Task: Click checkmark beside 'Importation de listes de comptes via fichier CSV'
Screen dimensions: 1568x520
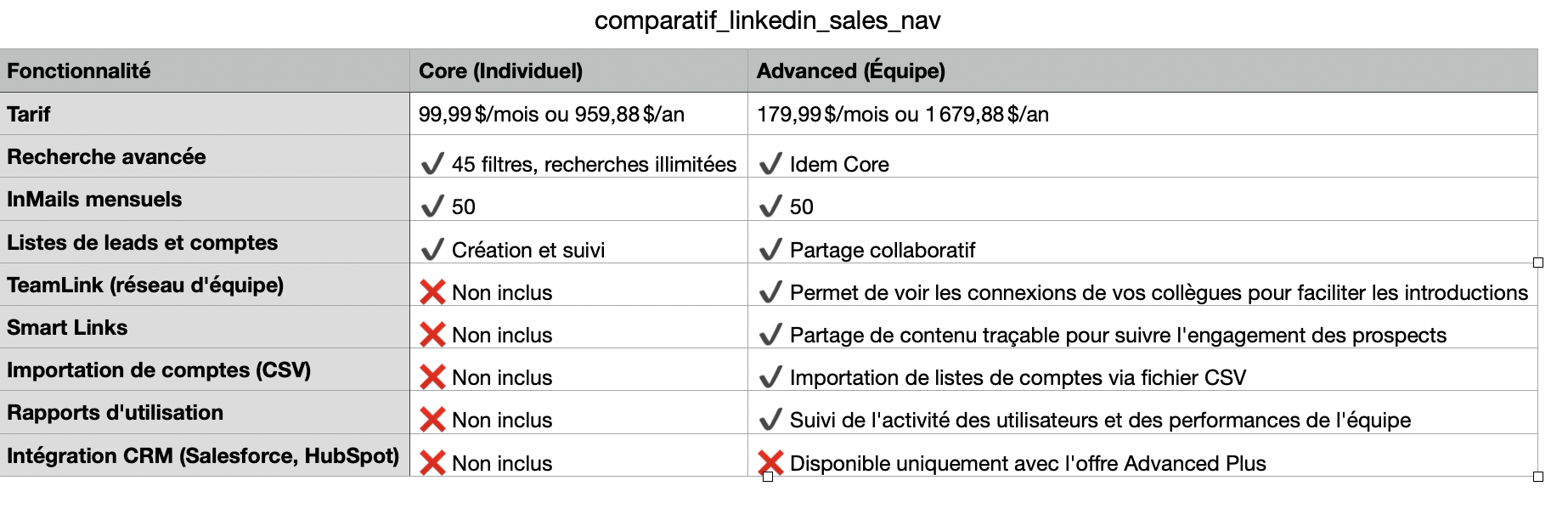Action: 770,376
